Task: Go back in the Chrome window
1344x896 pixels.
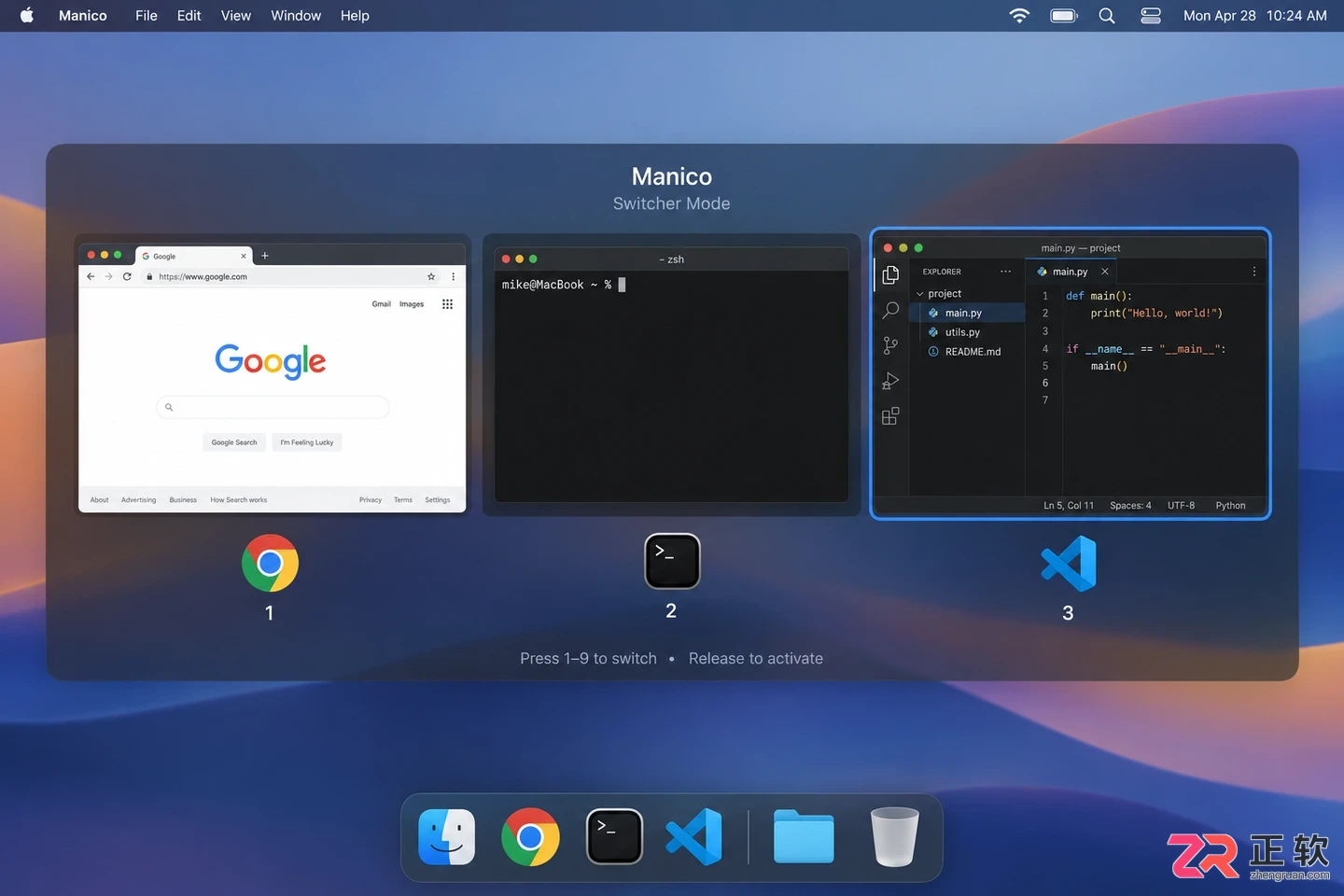Action: coord(91,276)
